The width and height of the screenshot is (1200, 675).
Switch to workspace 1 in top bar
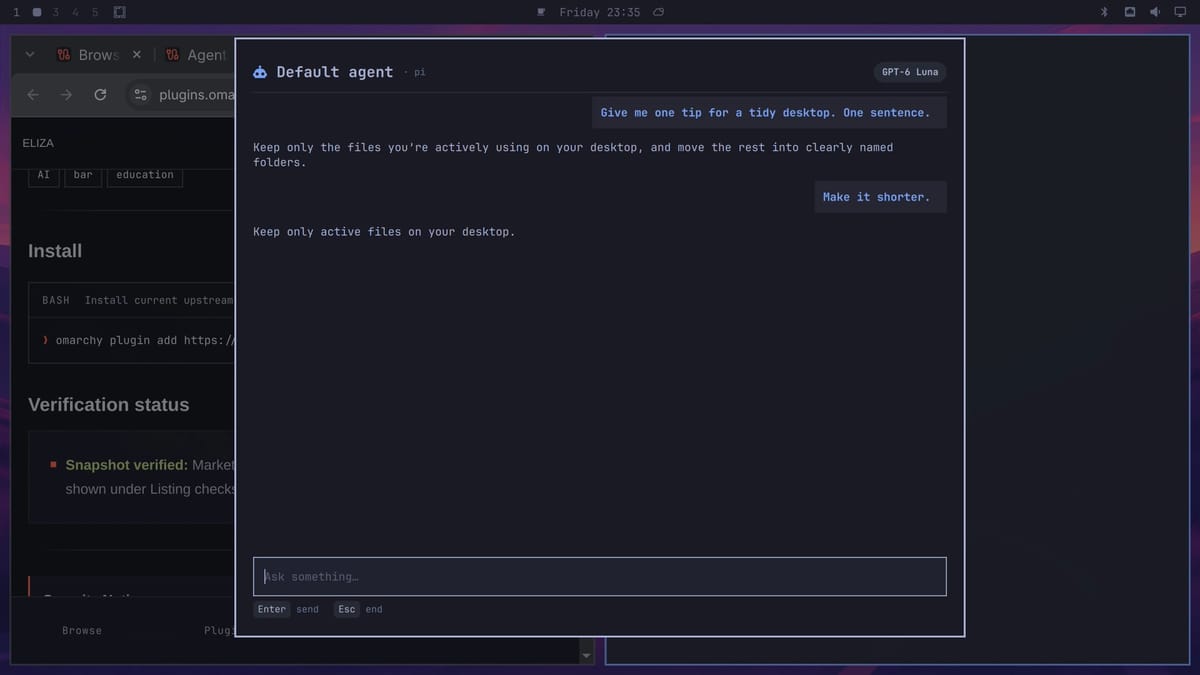pyautogui.click(x=16, y=12)
